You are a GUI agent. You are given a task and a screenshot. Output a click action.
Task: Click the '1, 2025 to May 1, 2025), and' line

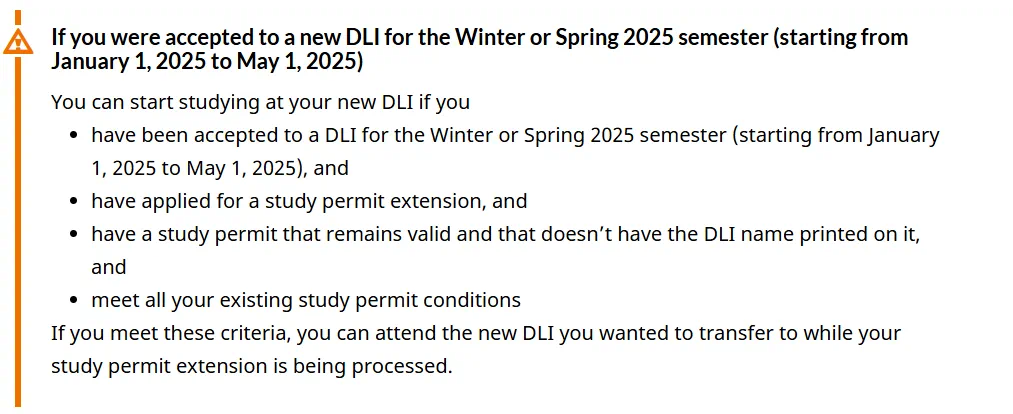click(220, 169)
